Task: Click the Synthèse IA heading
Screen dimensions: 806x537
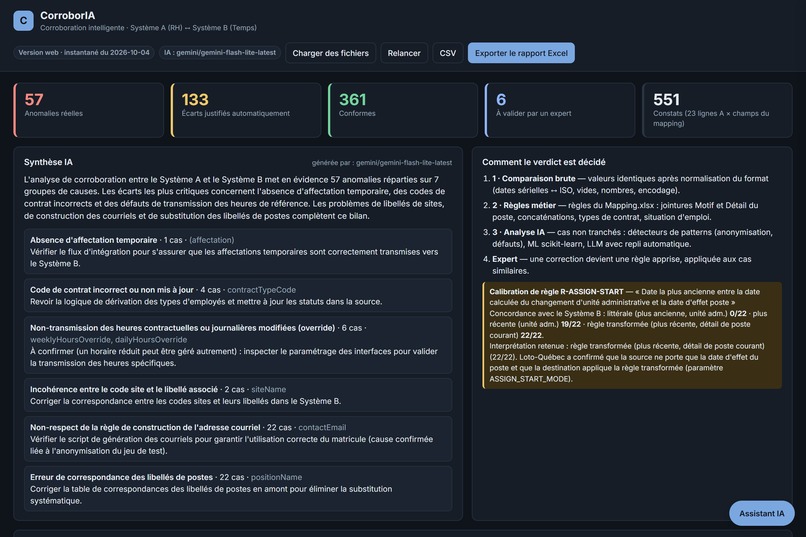Action: (48, 162)
